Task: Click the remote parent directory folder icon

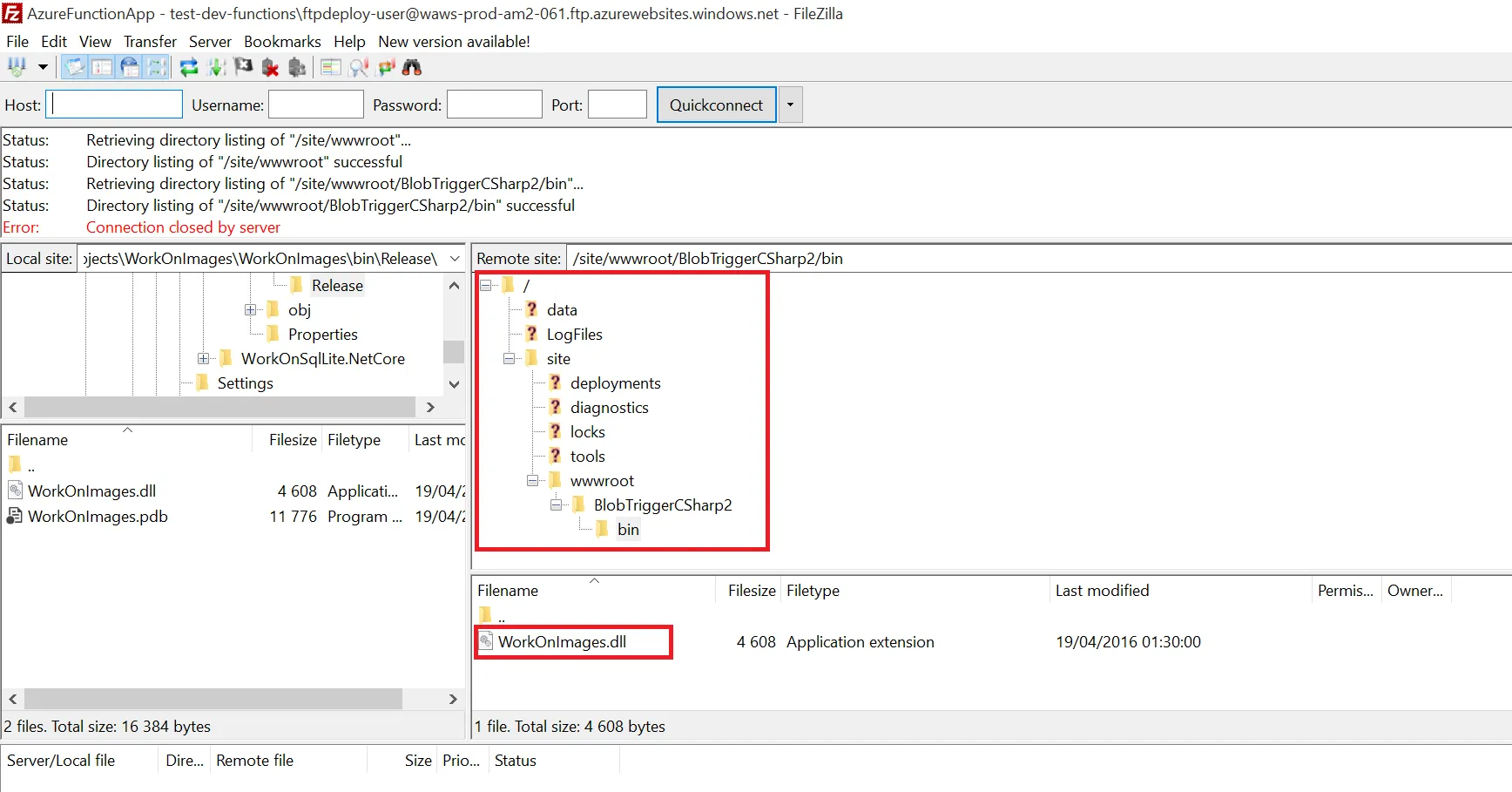Action: 485,614
